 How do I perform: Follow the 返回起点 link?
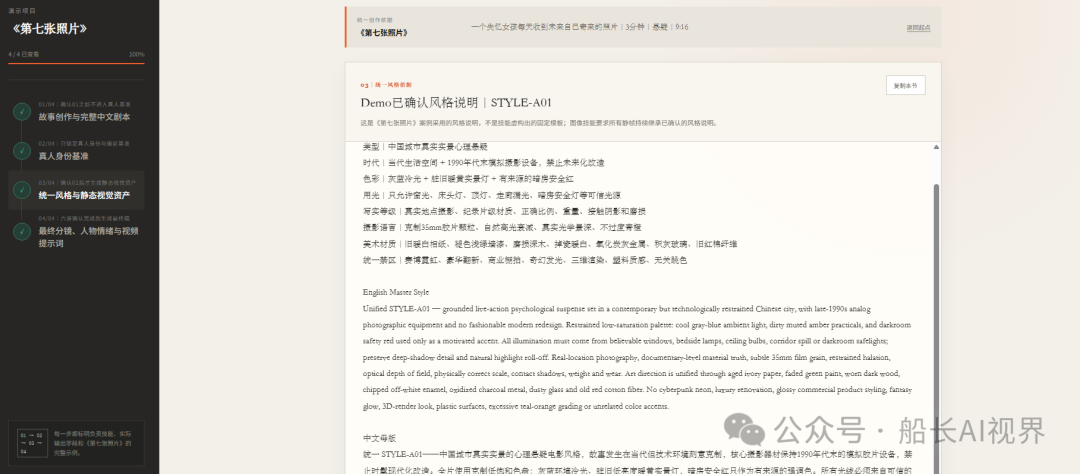pos(918,28)
